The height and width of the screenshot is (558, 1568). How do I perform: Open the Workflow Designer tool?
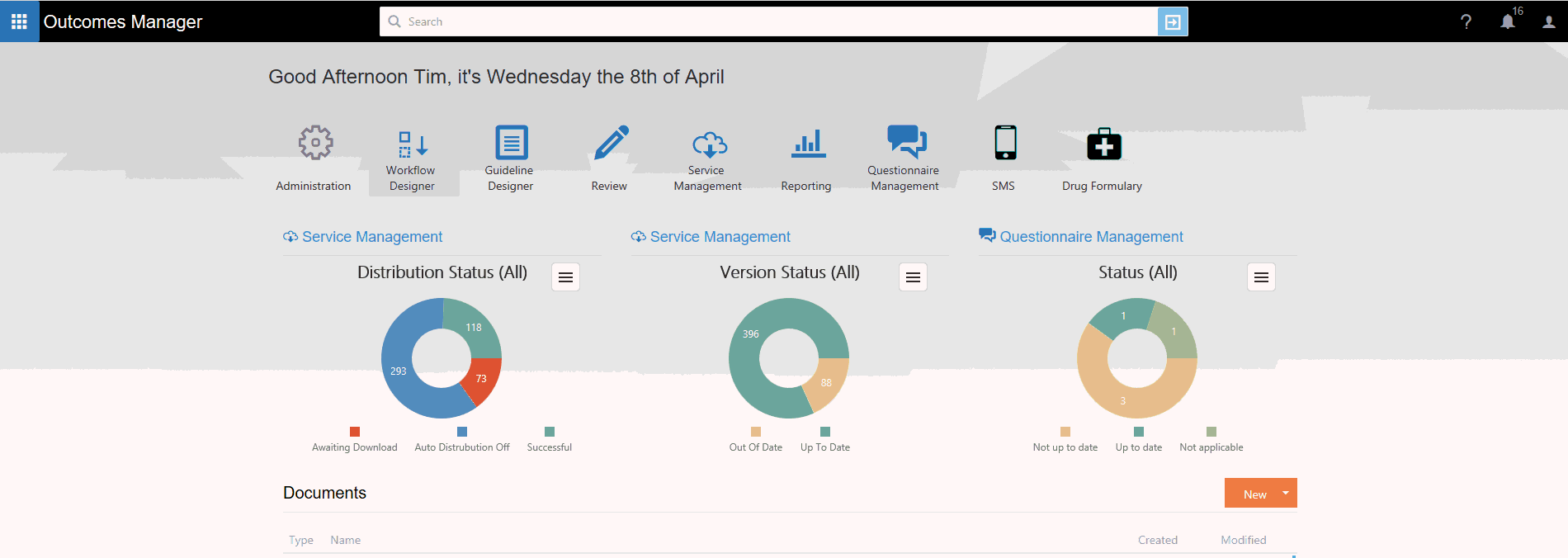tap(413, 145)
